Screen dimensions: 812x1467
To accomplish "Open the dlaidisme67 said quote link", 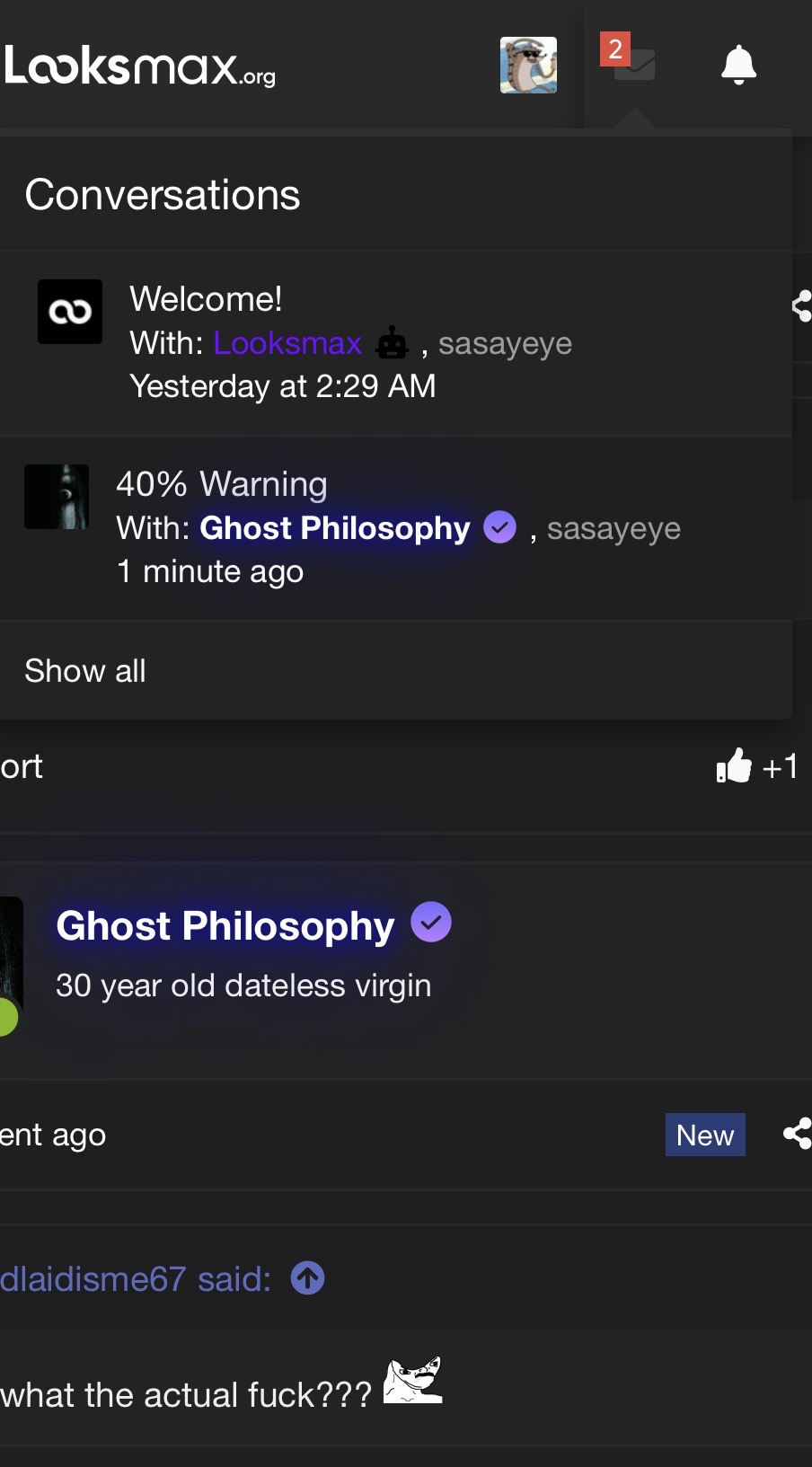I will coord(136,1278).
